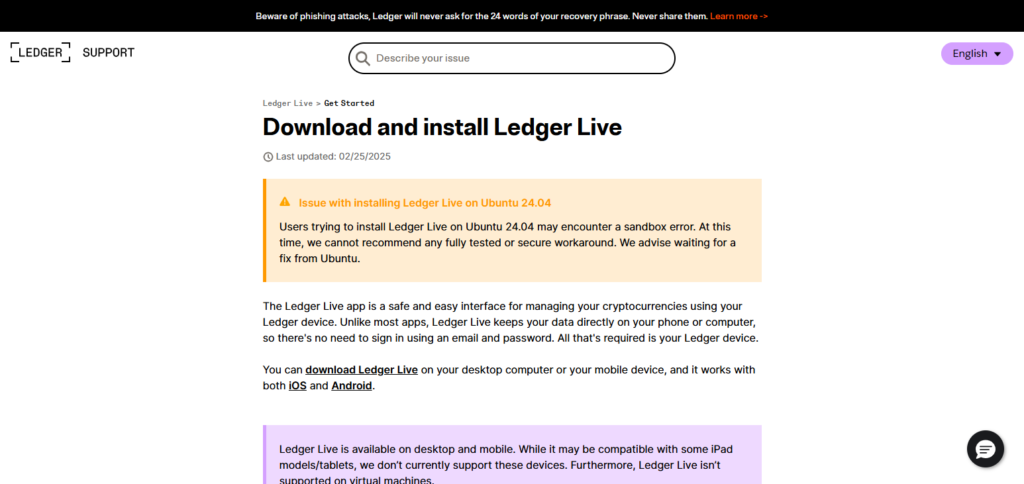Open the English language dropdown
The image size is (1024, 484).
coord(976,54)
